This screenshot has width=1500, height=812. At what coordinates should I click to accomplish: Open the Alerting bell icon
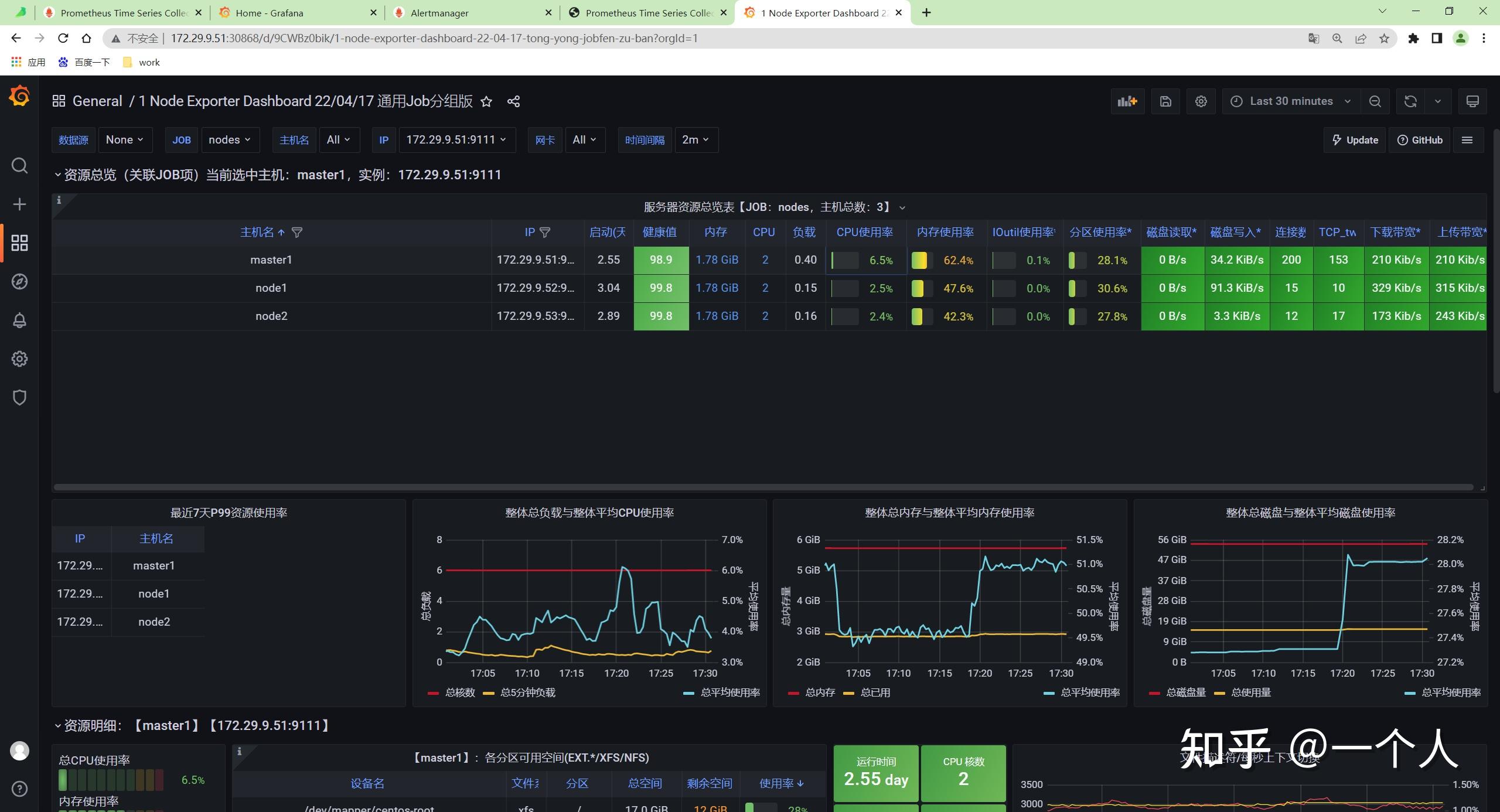pyautogui.click(x=19, y=320)
